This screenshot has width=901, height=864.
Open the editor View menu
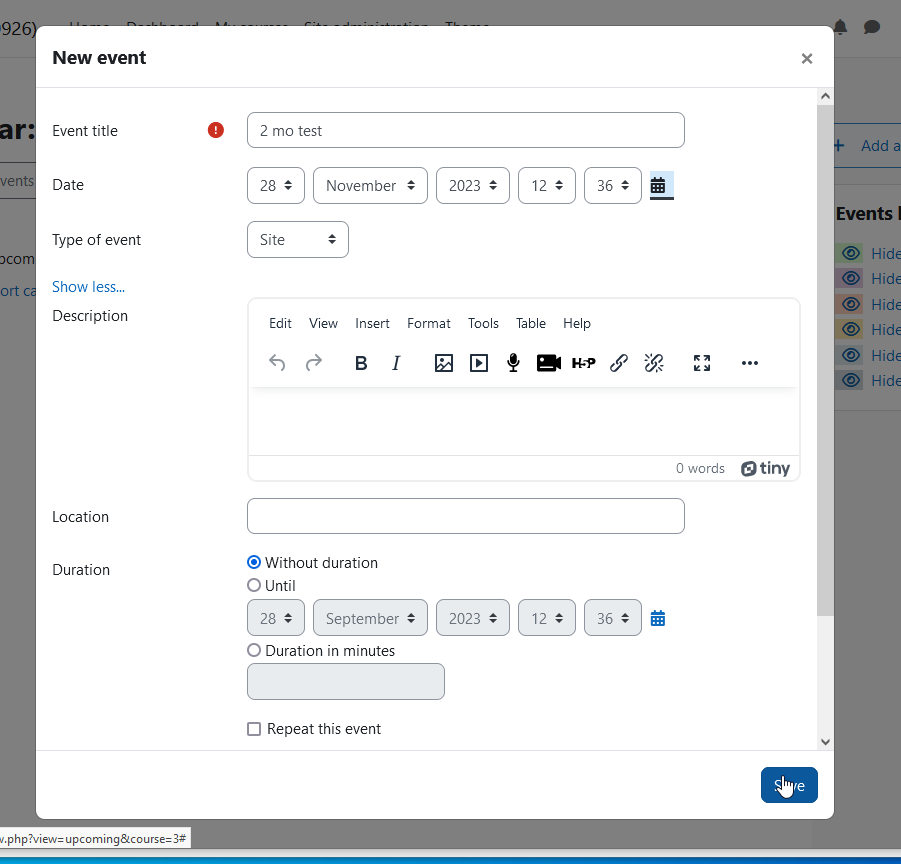323,323
